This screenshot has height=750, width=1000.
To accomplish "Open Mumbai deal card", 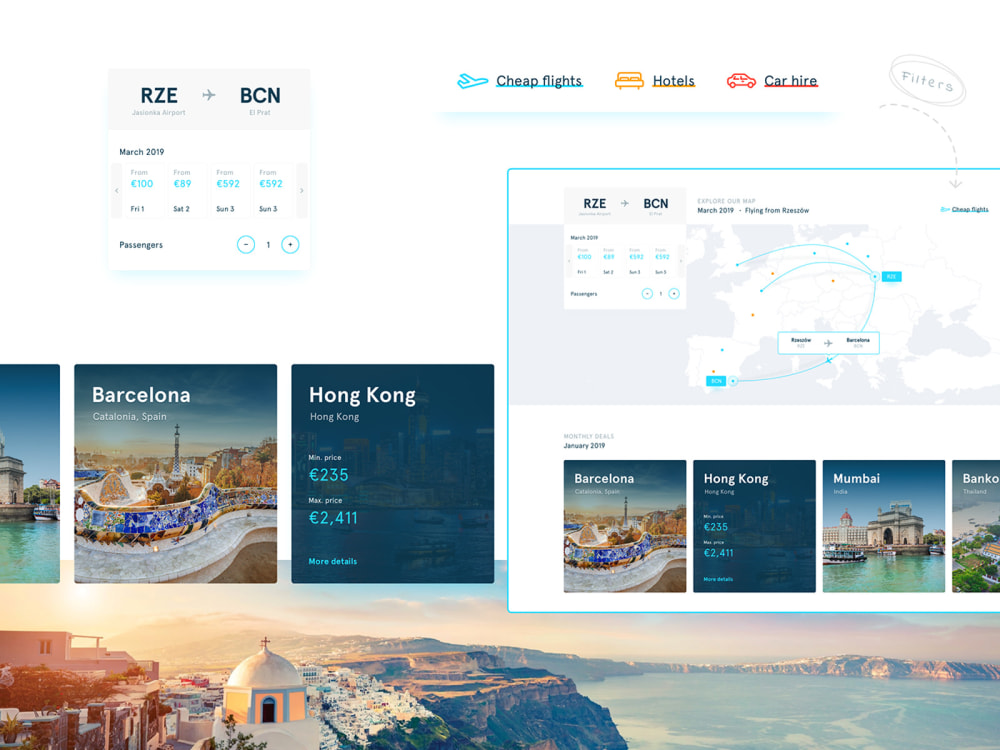I will (884, 526).
